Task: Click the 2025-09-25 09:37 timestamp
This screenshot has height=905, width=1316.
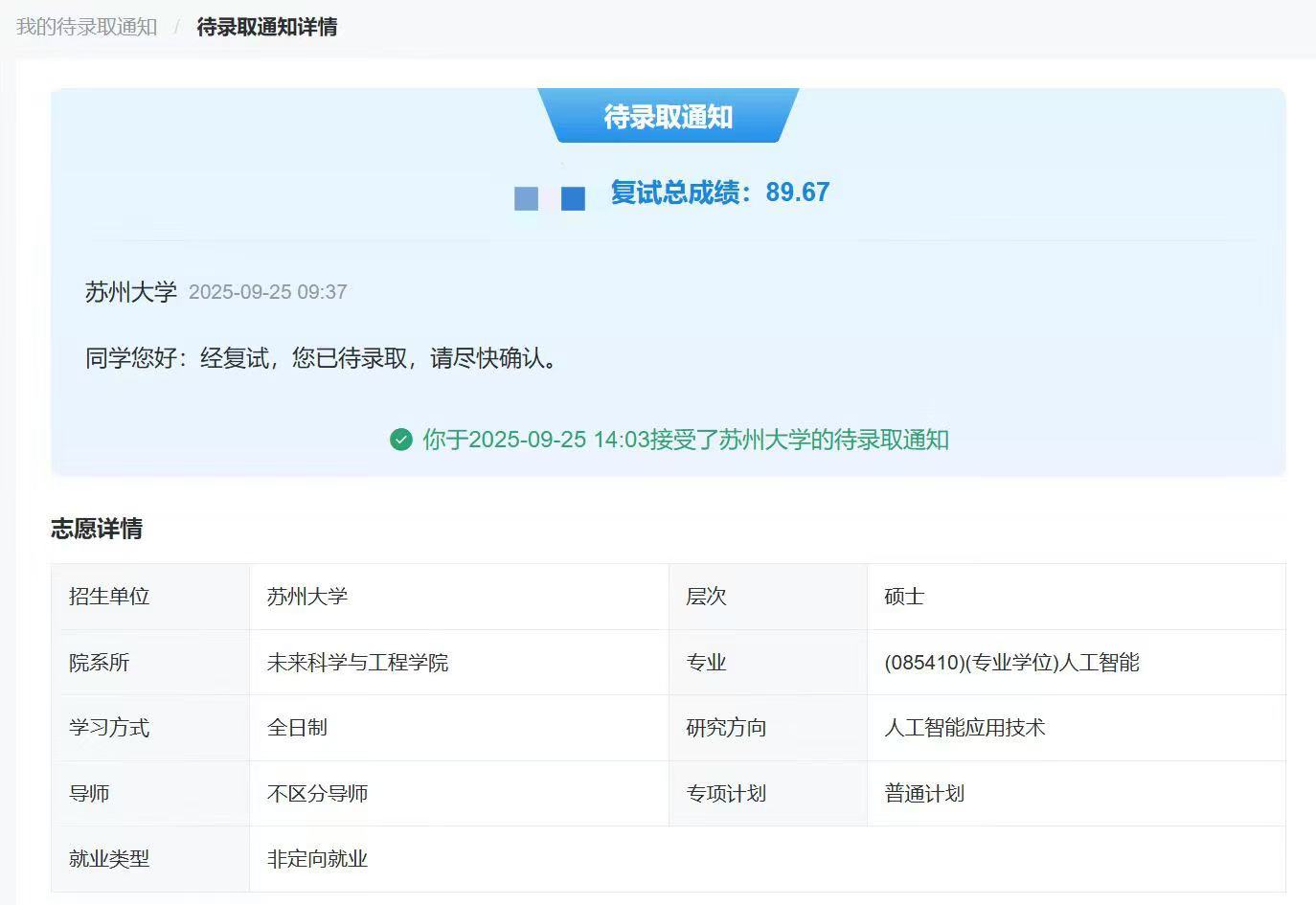Action: point(267,292)
